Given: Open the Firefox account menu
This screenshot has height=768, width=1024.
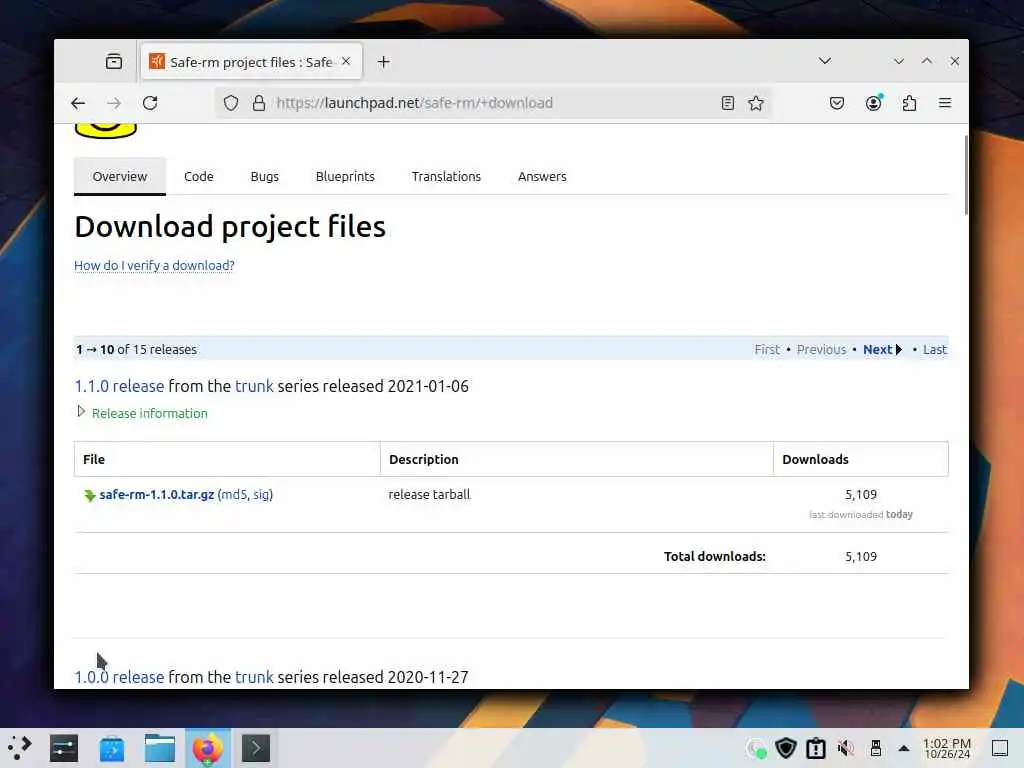Looking at the screenshot, I should pos(874,103).
